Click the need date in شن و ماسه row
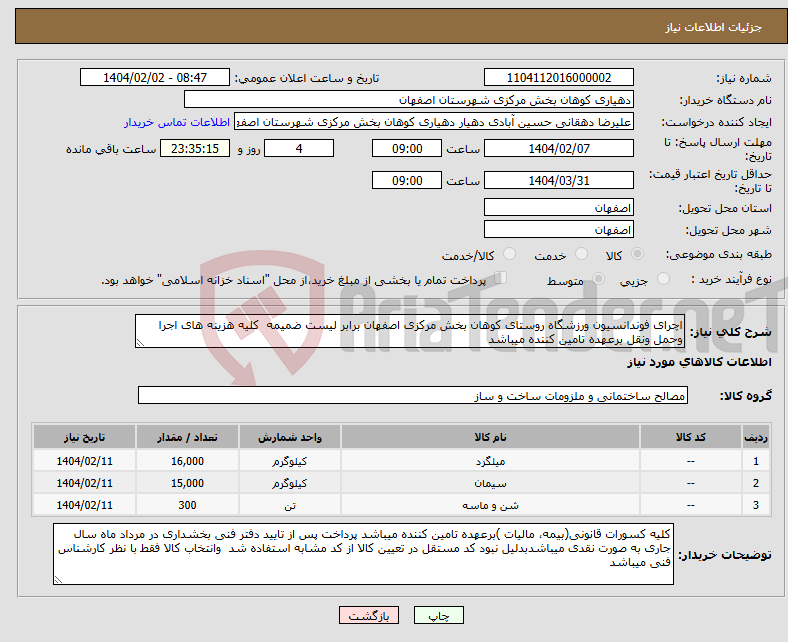The height and width of the screenshot is (642, 788). pyautogui.click(x=84, y=505)
